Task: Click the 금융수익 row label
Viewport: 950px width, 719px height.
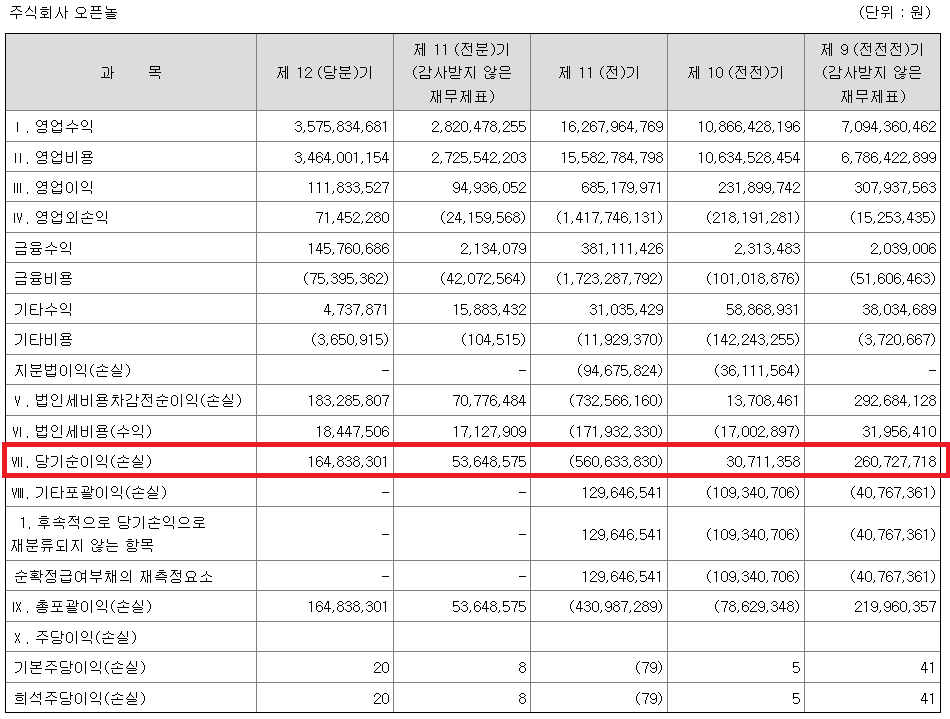Action: point(43,248)
